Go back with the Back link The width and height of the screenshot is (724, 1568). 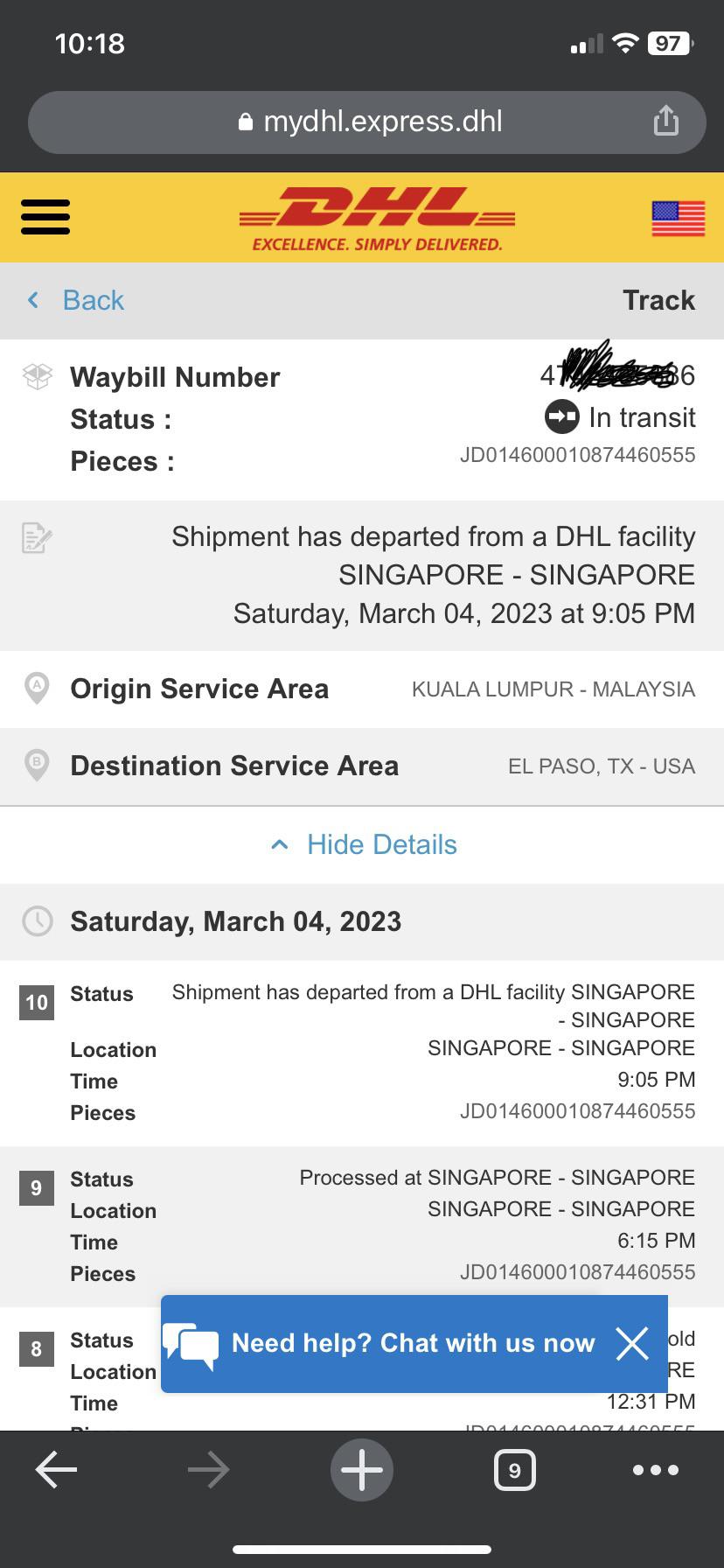coord(77,300)
